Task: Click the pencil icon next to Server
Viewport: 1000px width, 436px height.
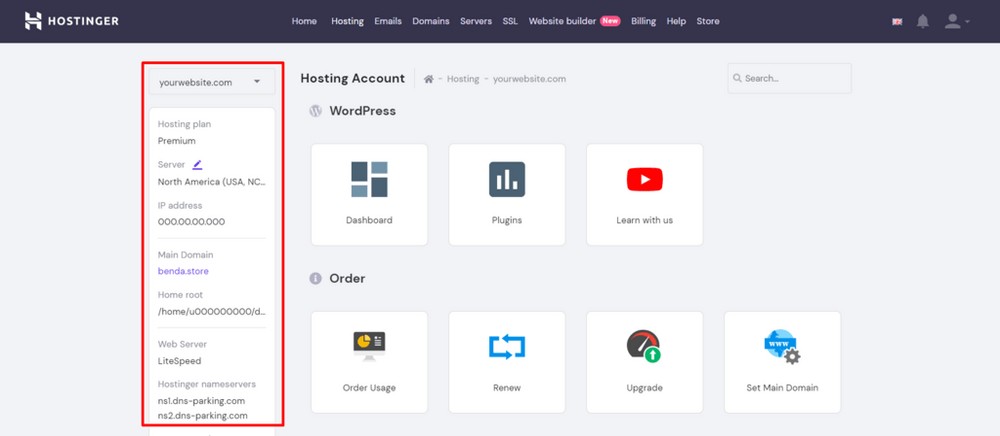Action: coord(197,164)
